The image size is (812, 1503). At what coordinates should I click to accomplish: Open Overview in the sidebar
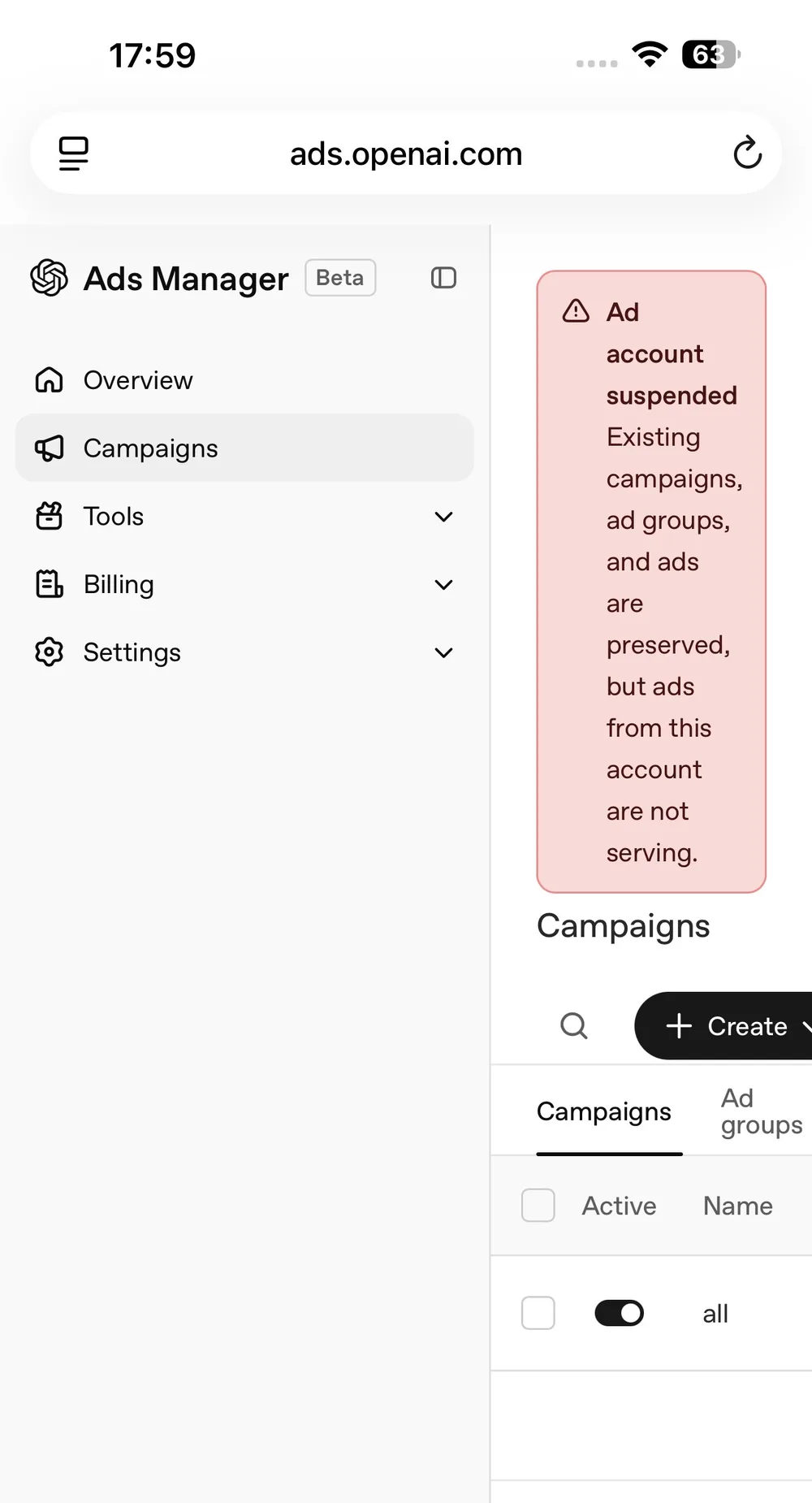244,380
